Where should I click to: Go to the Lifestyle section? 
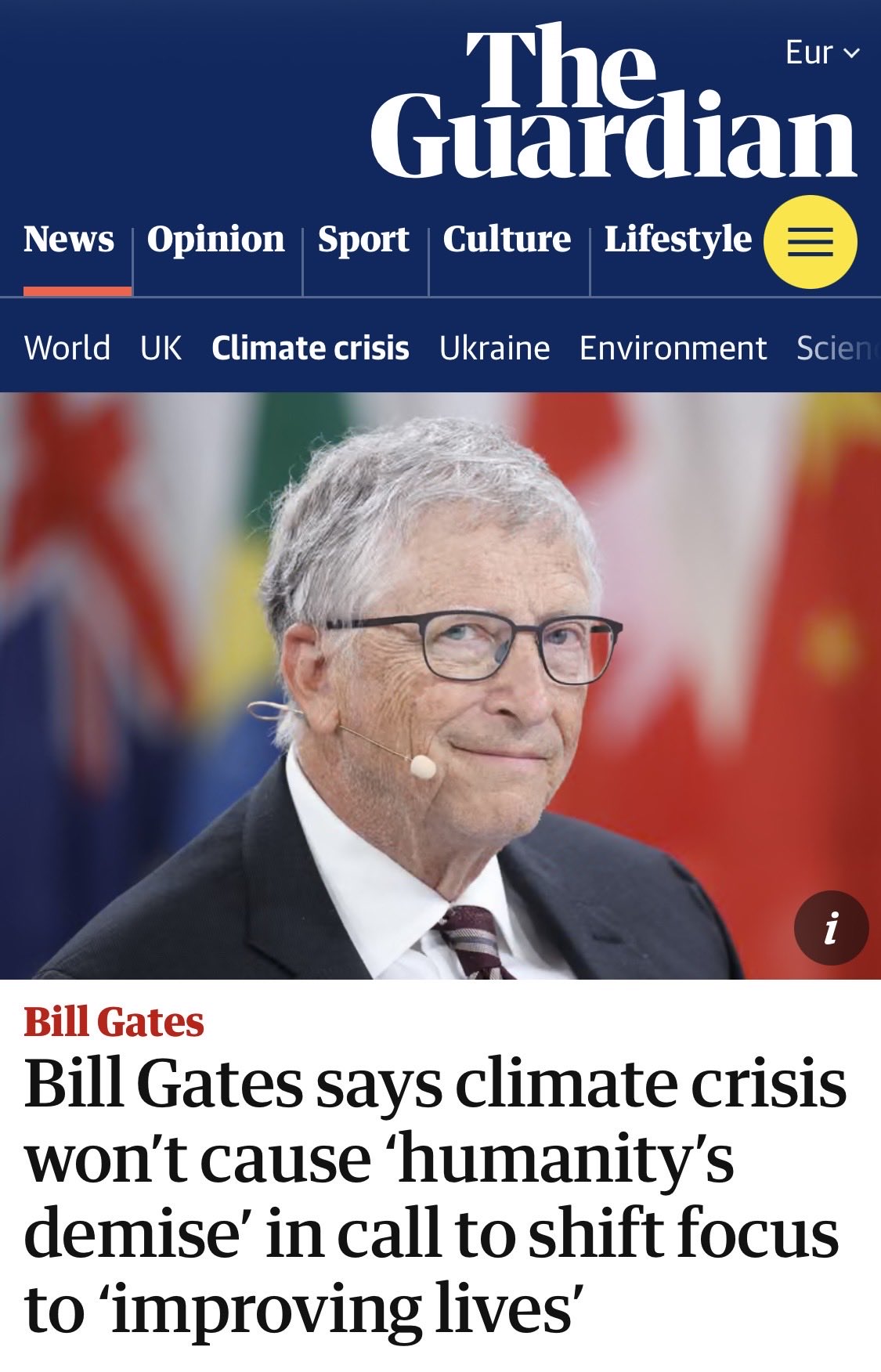click(x=677, y=239)
